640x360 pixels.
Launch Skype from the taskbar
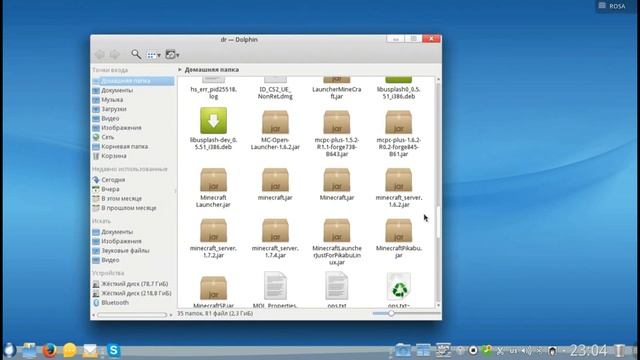(114, 350)
